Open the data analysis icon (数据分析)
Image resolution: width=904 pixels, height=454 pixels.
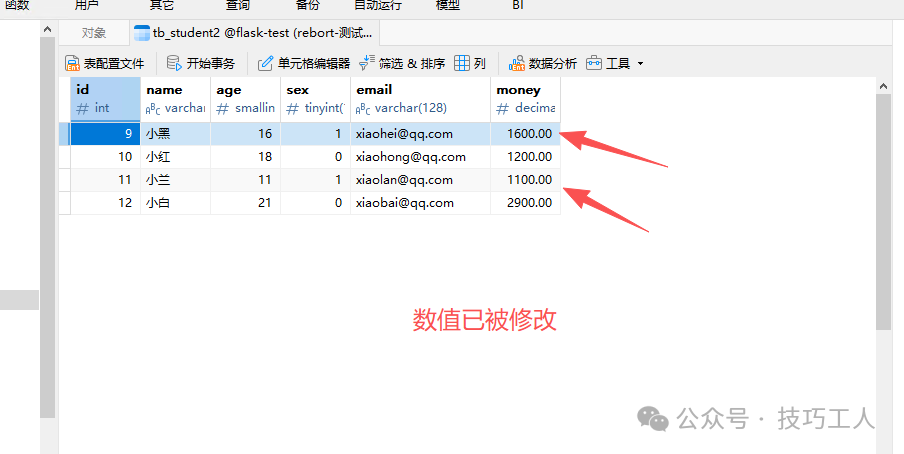point(517,63)
